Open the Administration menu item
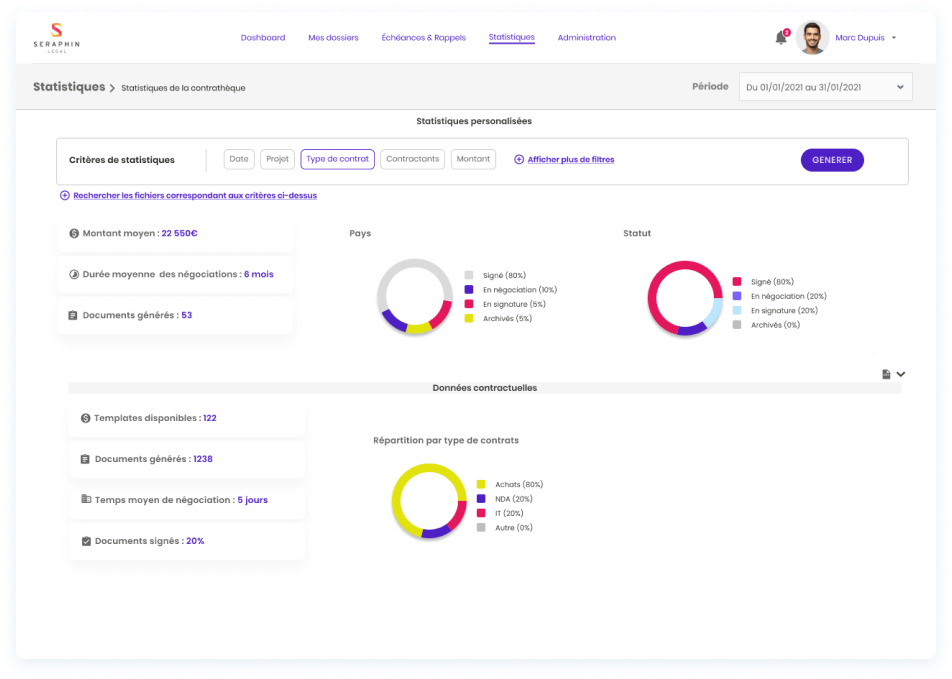952x679 pixels. point(586,37)
